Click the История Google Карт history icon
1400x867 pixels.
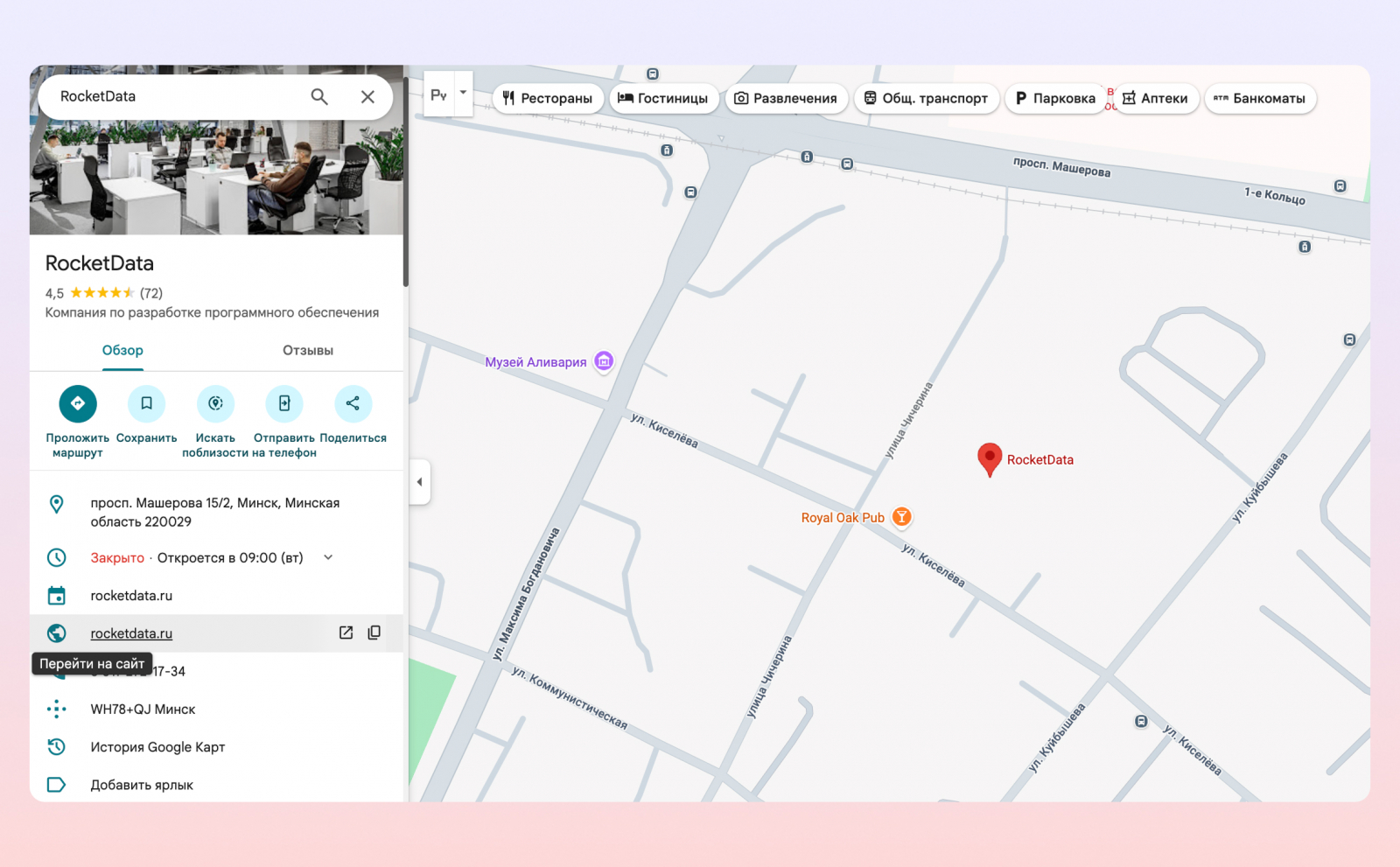tap(57, 747)
